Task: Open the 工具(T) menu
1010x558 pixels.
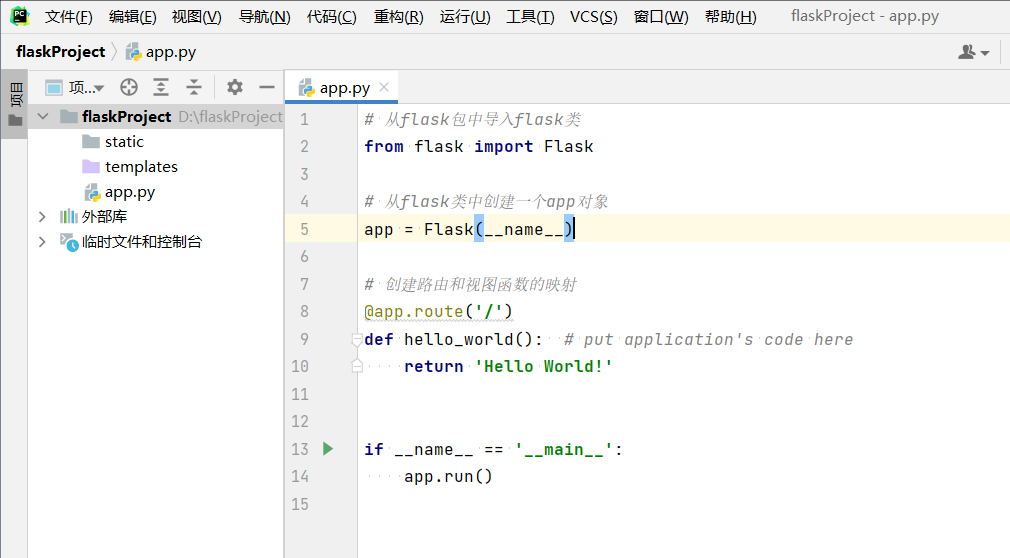Action: [x=529, y=17]
